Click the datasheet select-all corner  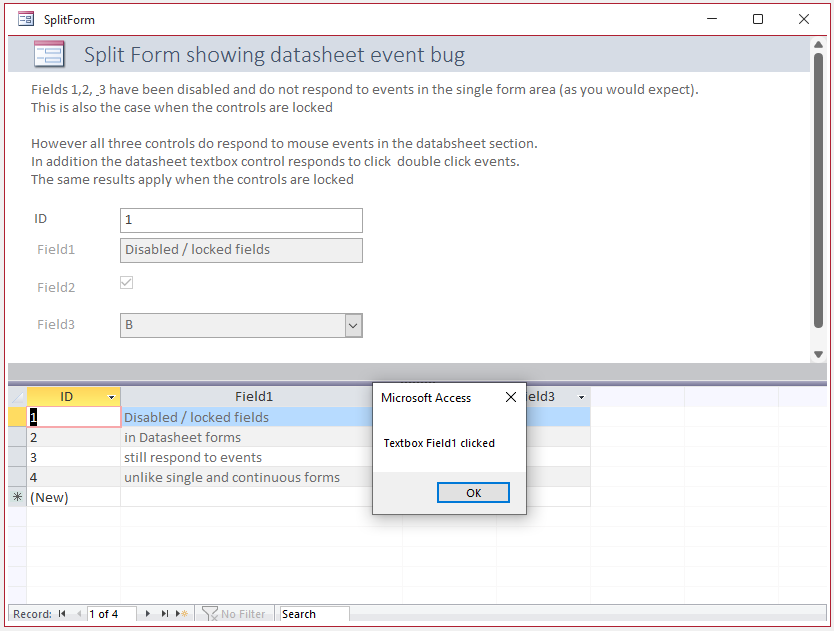point(18,397)
